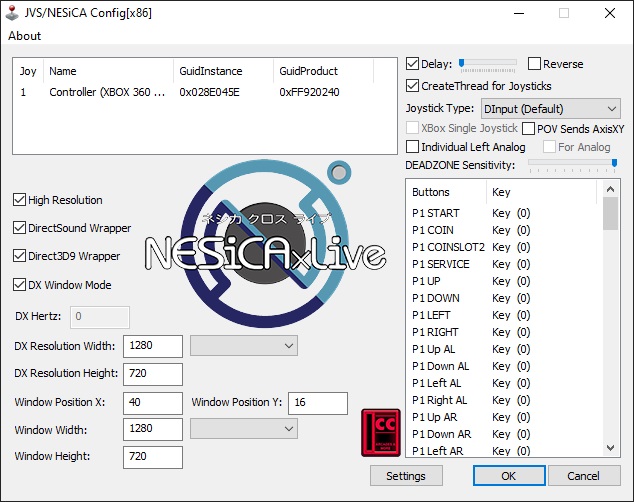Screen dimensions: 634x502
Task: Select the P1 COINSLOT2 row
Action: [503, 247]
